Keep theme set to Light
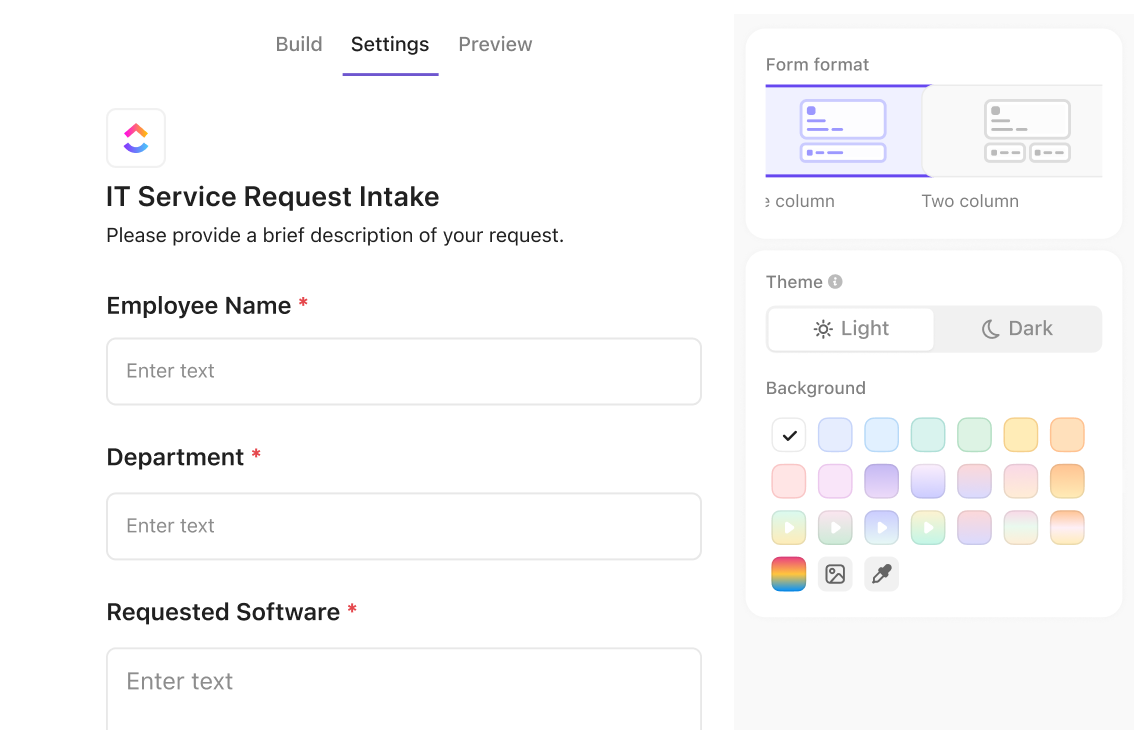1134x730 pixels. [x=850, y=328]
